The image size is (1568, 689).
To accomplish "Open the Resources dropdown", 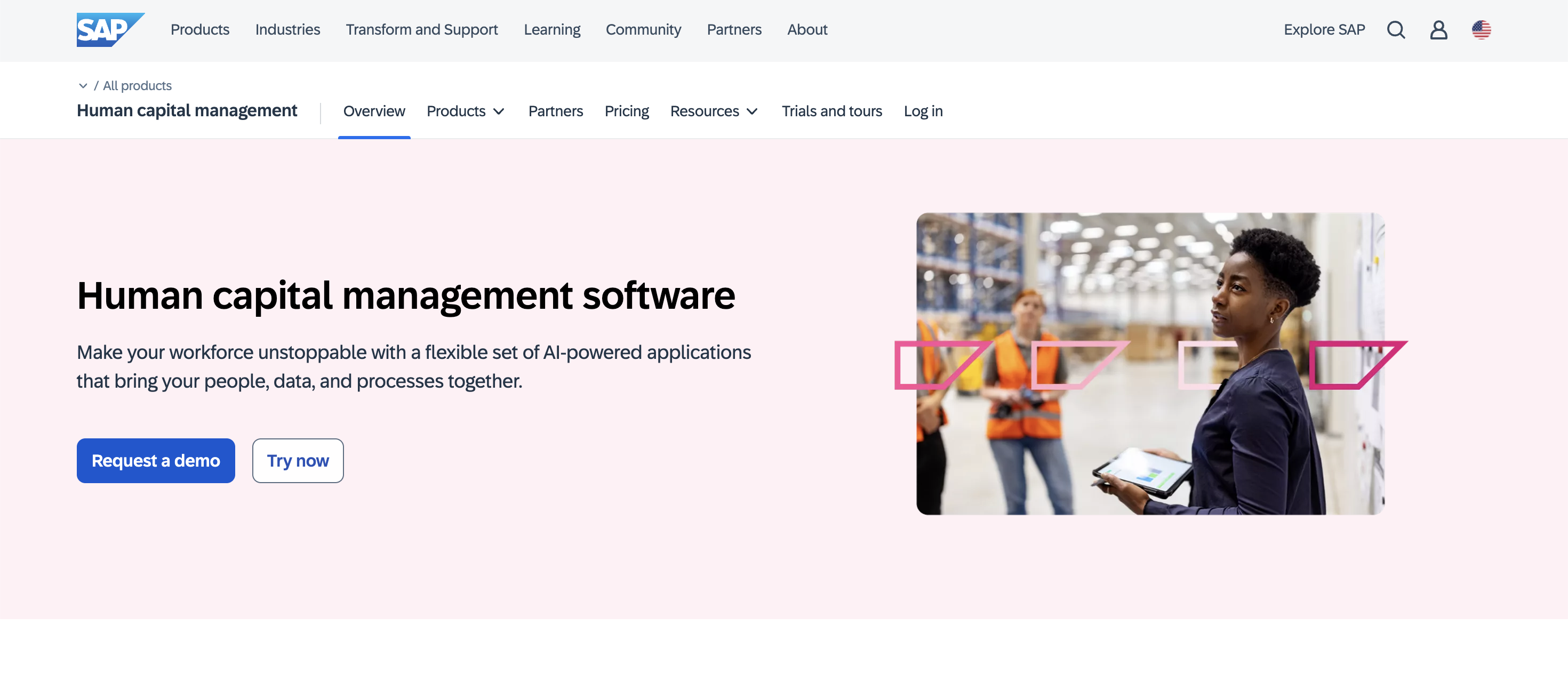I will (714, 111).
